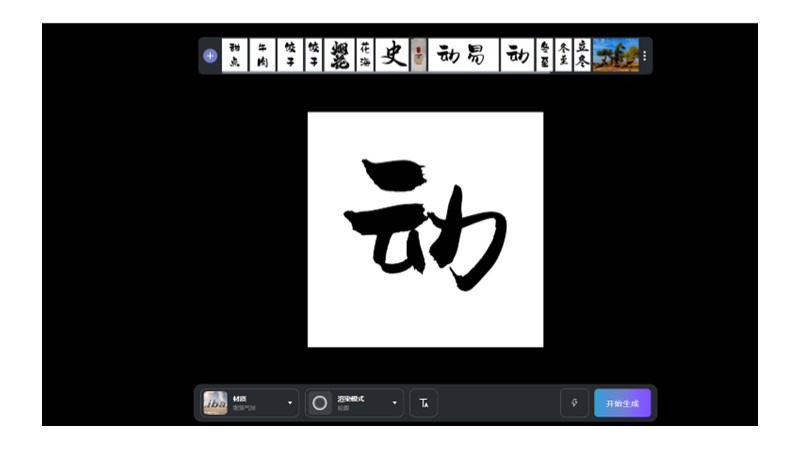The height and width of the screenshot is (449, 800).
Task: Expand the 渲染模式 dropdown arrow
Action: (x=395, y=403)
